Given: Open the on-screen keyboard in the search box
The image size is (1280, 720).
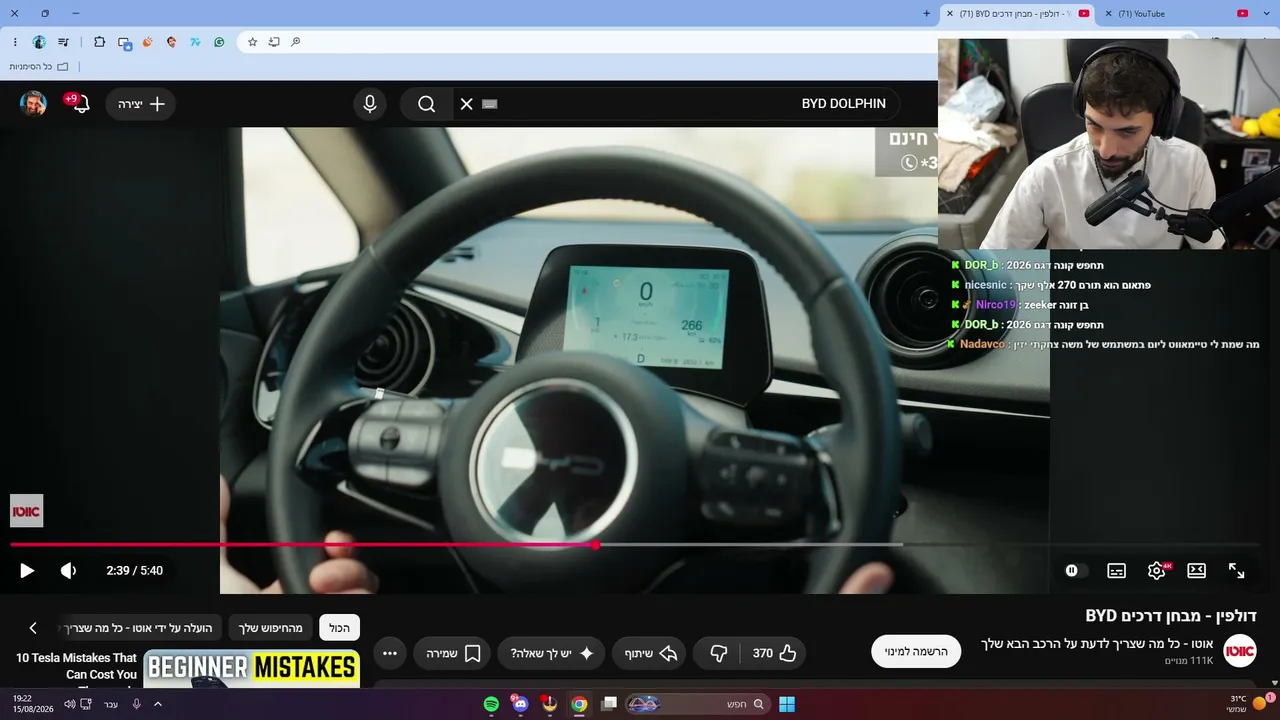Looking at the screenshot, I should [490, 104].
